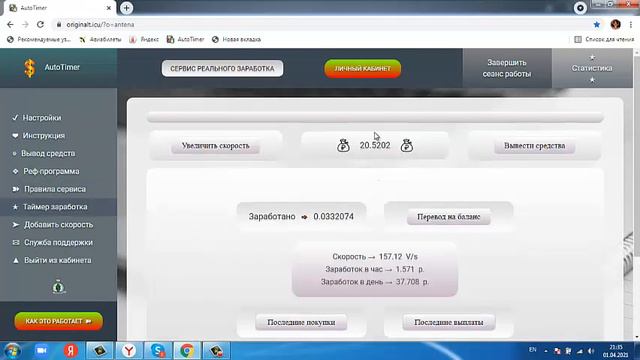Click the bookmark star in address bar

coord(597,24)
